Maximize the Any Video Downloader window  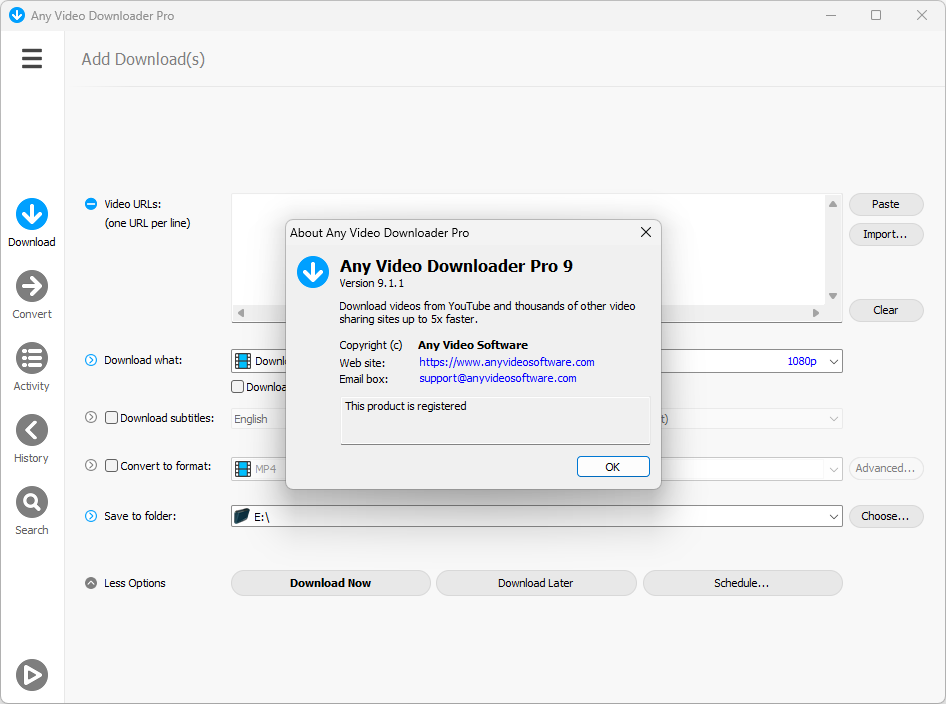tap(876, 15)
